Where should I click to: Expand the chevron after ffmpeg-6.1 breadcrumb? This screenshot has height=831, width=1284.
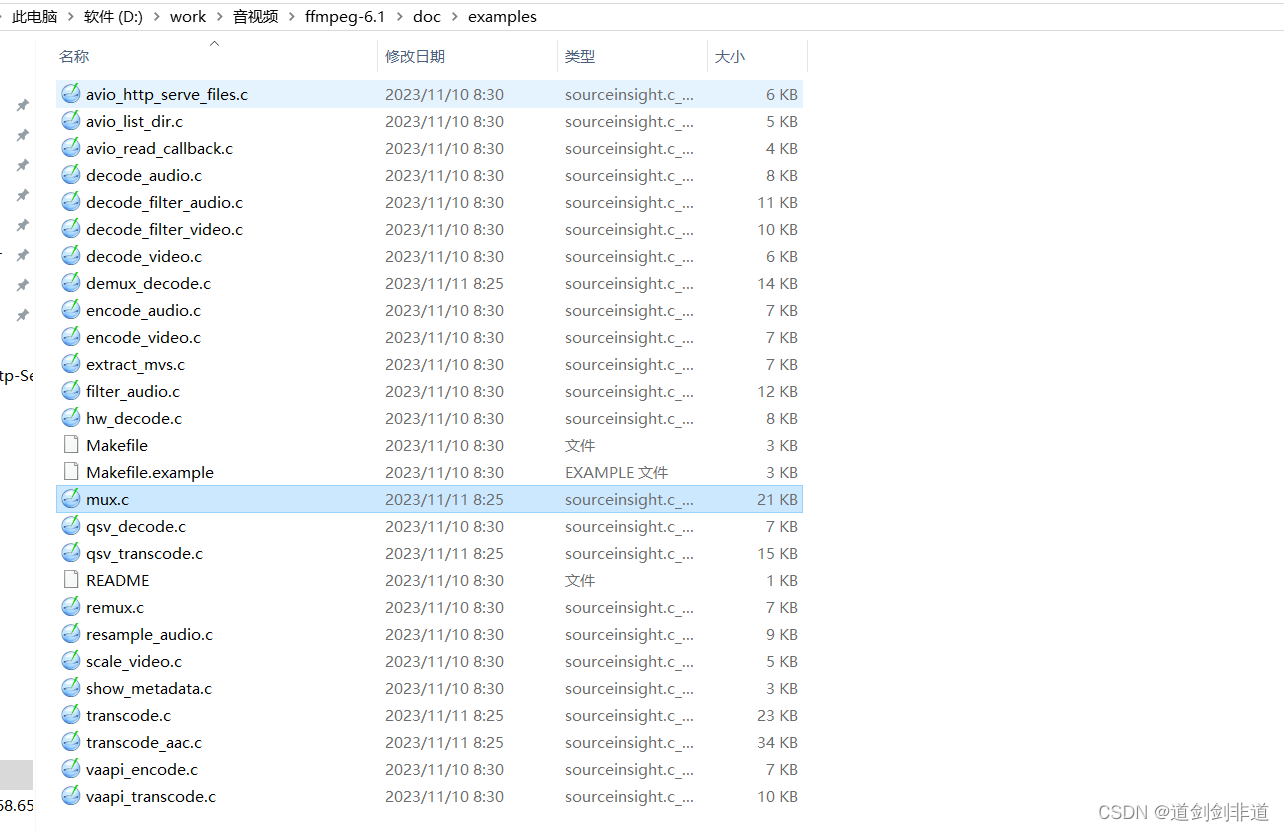pos(399,17)
